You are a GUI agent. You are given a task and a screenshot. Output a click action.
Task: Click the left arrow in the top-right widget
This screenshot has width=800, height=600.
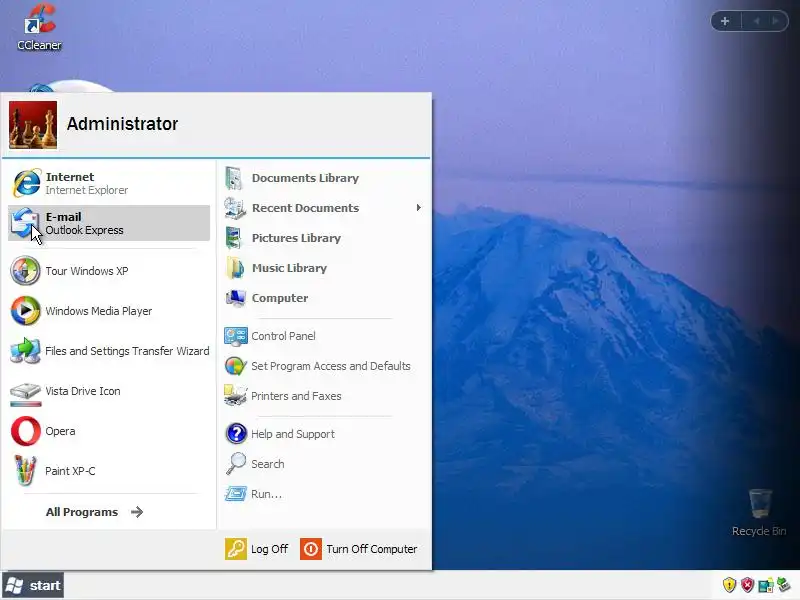757,21
